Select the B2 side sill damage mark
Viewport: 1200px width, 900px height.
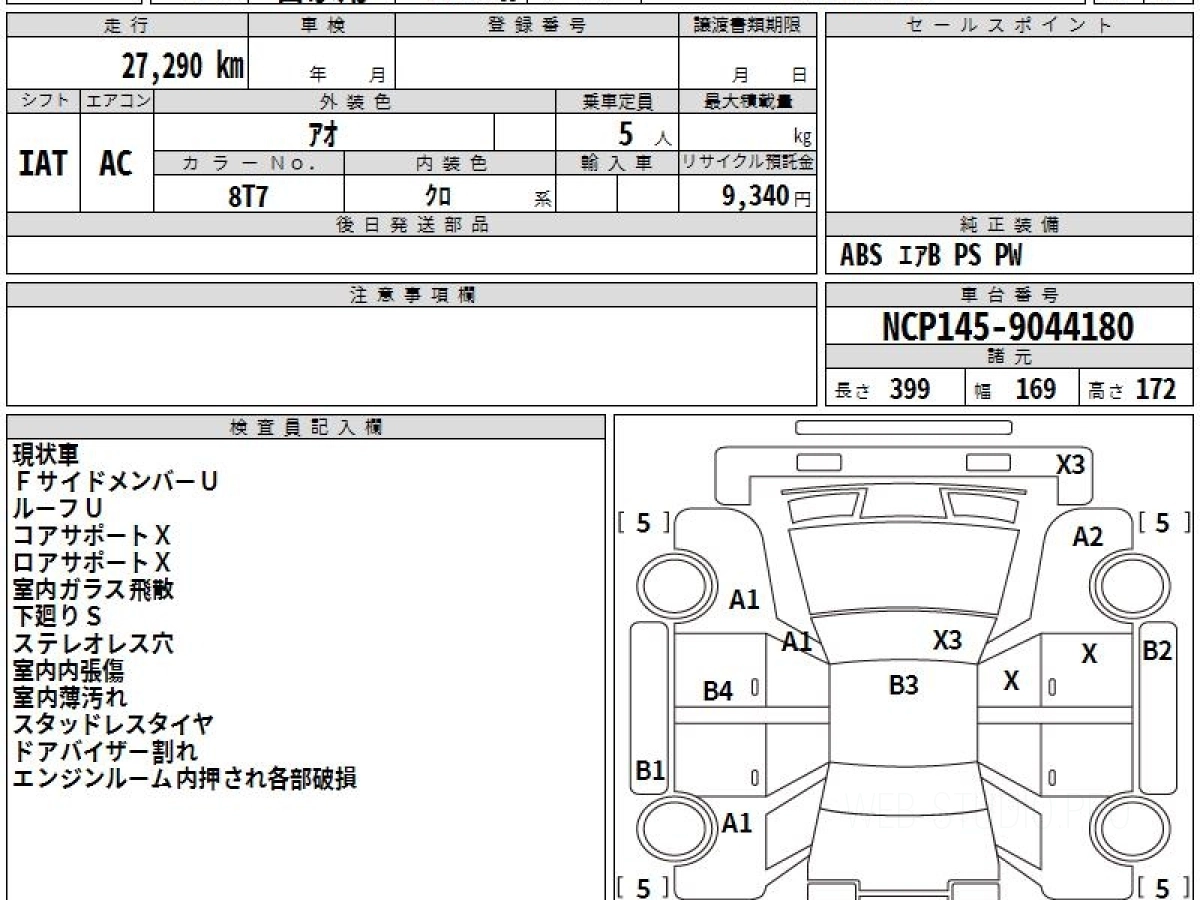(x=1157, y=650)
